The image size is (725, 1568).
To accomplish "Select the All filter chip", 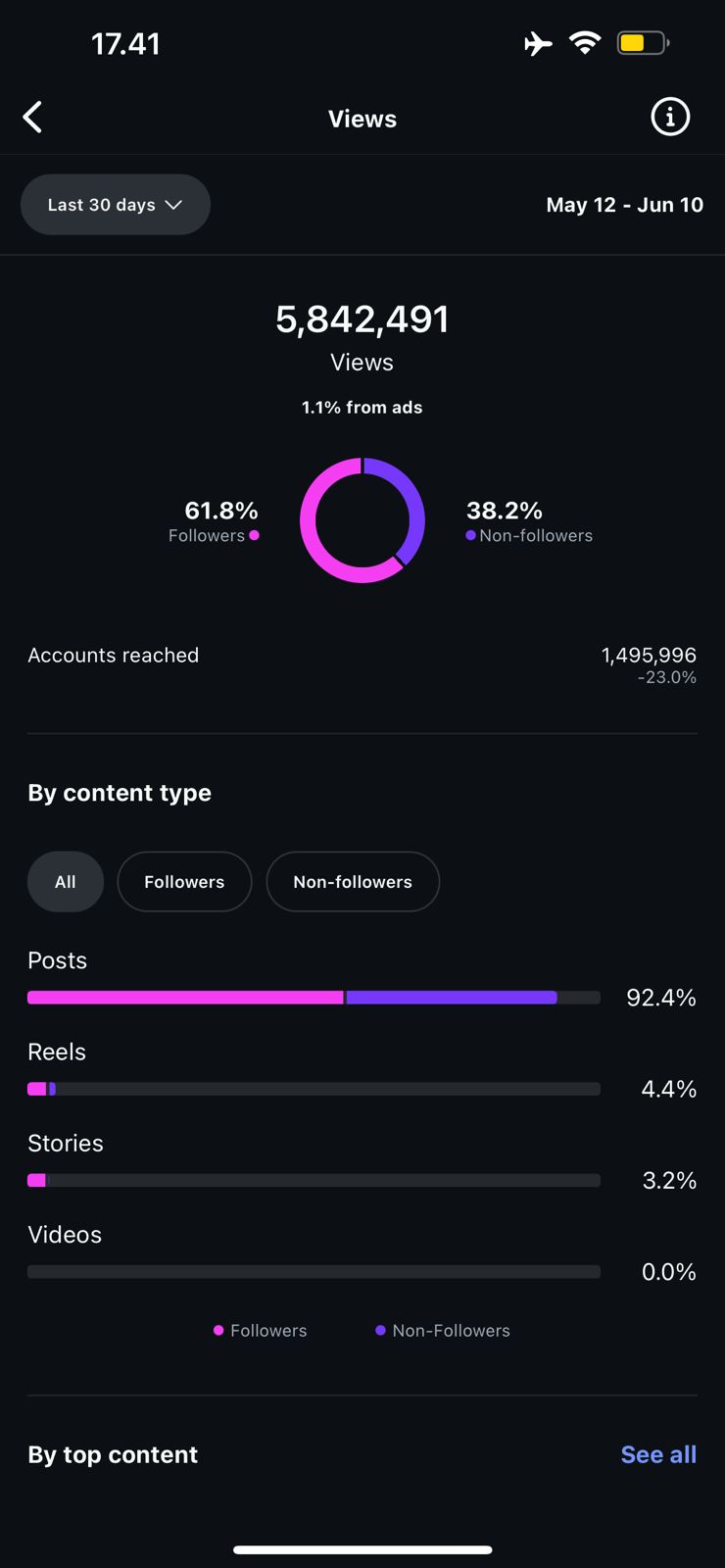I will click(66, 882).
